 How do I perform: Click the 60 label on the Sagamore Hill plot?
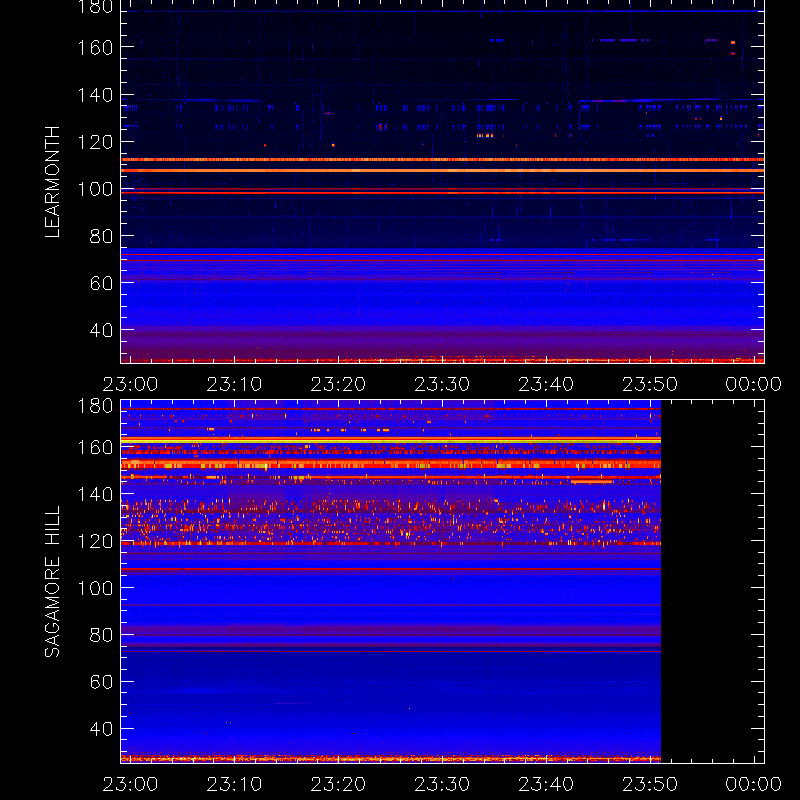(x=101, y=682)
